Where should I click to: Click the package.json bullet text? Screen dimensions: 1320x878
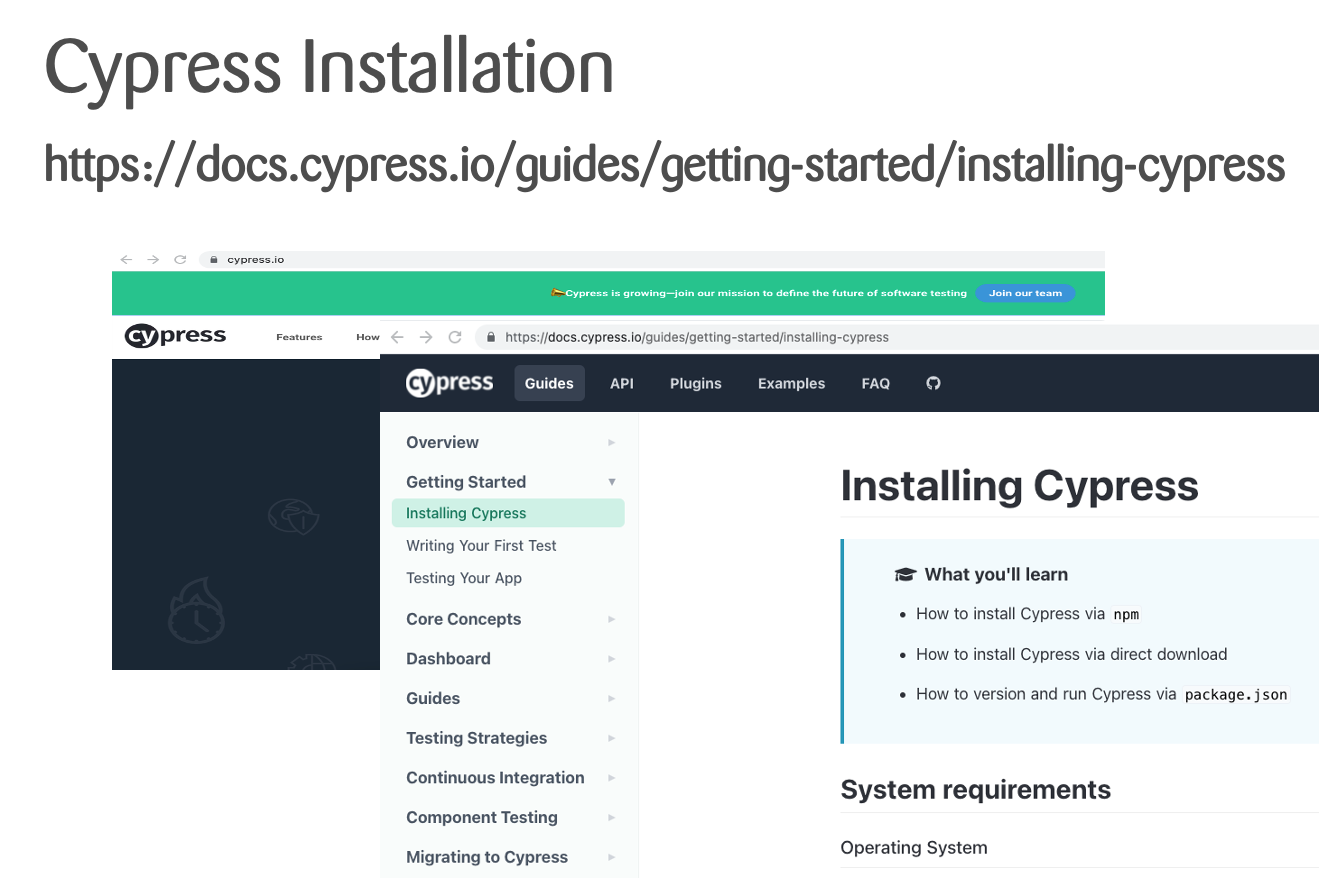coord(1102,694)
